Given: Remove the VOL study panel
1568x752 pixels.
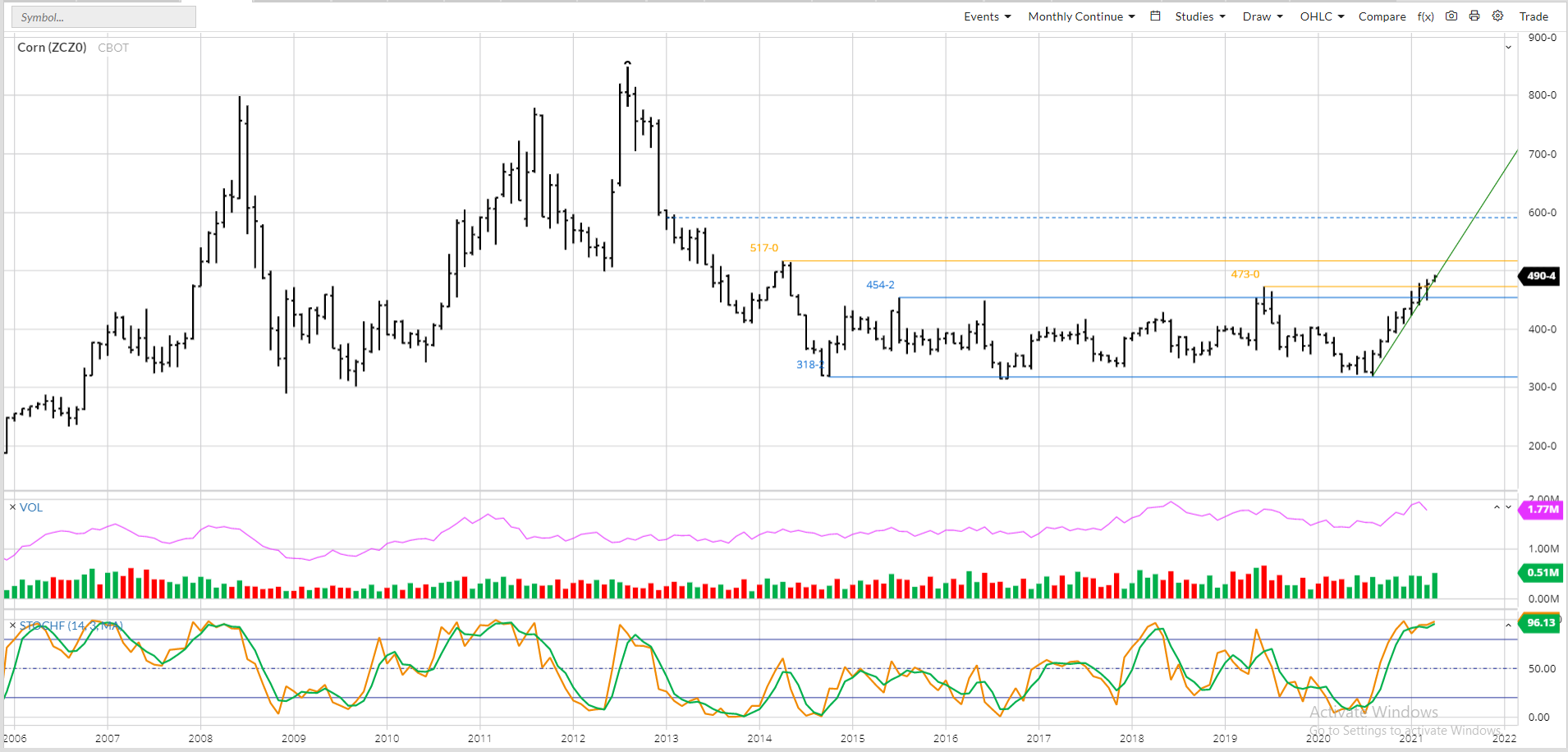Looking at the screenshot, I should [x=12, y=507].
